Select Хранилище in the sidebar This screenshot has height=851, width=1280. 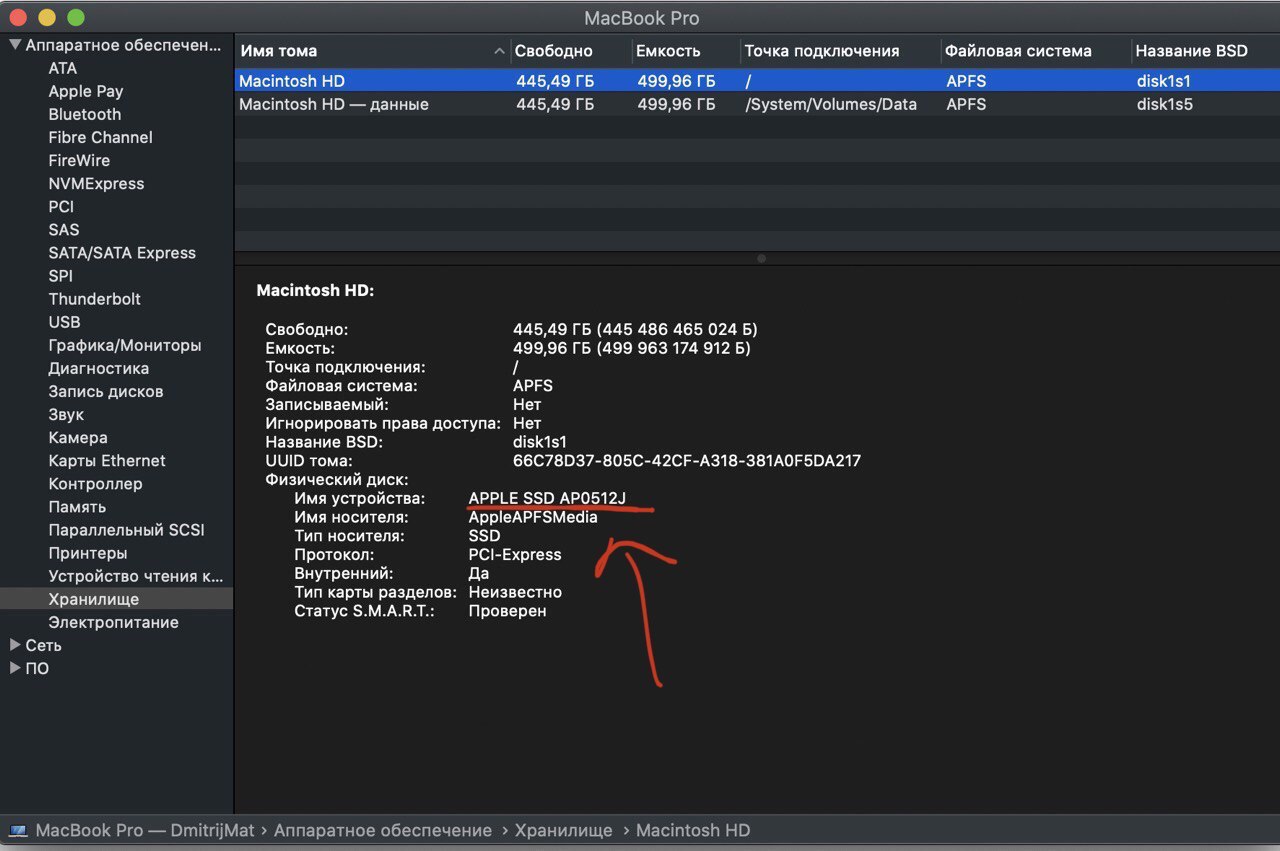pyautogui.click(x=94, y=599)
